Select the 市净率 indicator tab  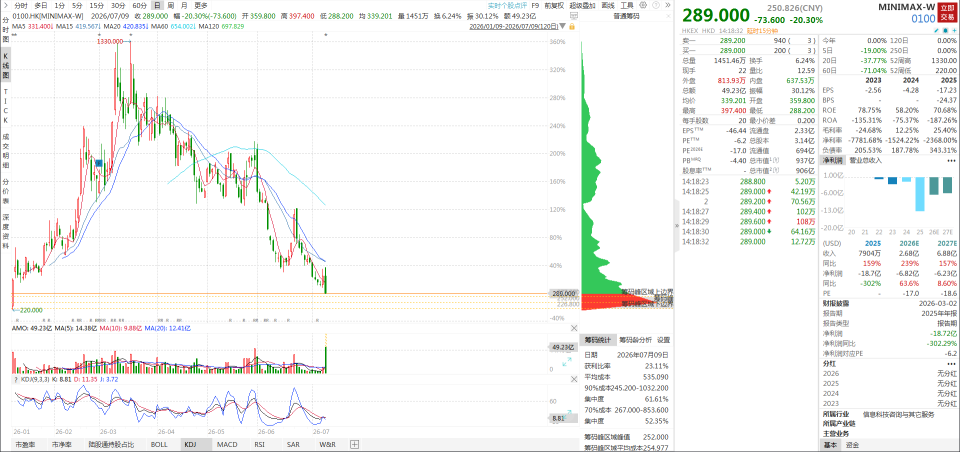62,445
